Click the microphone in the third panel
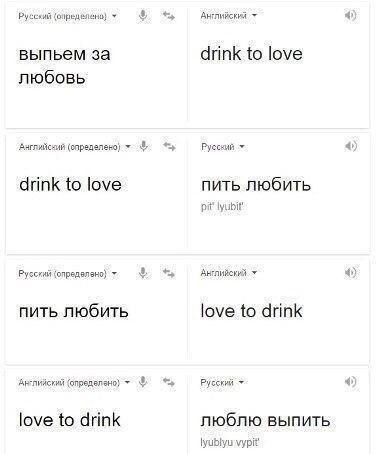This screenshot has width=378, height=454. [143, 273]
